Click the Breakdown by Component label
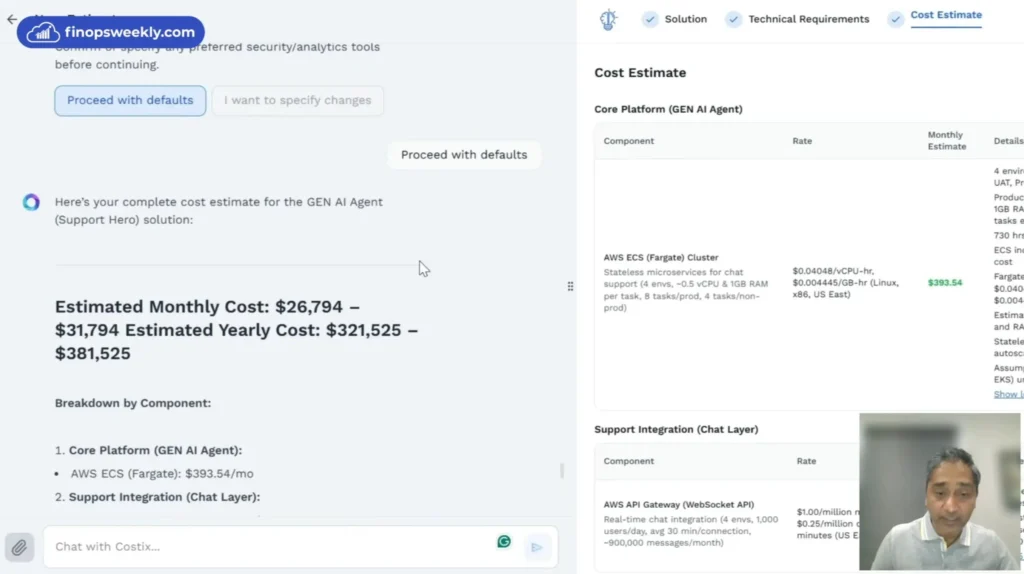 (133, 403)
